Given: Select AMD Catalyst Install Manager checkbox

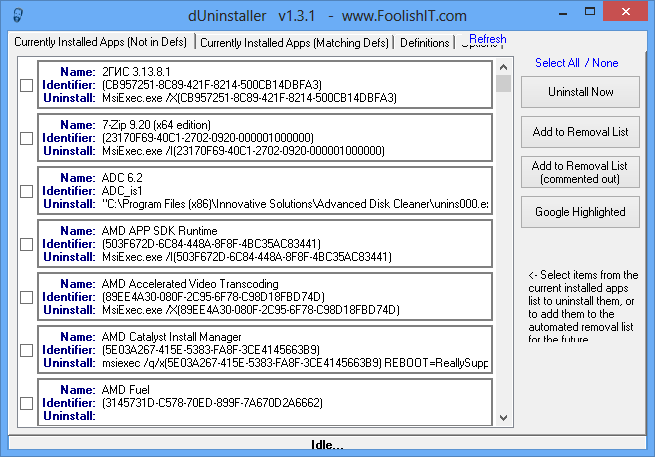Looking at the screenshot, I should (x=27, y=350).
